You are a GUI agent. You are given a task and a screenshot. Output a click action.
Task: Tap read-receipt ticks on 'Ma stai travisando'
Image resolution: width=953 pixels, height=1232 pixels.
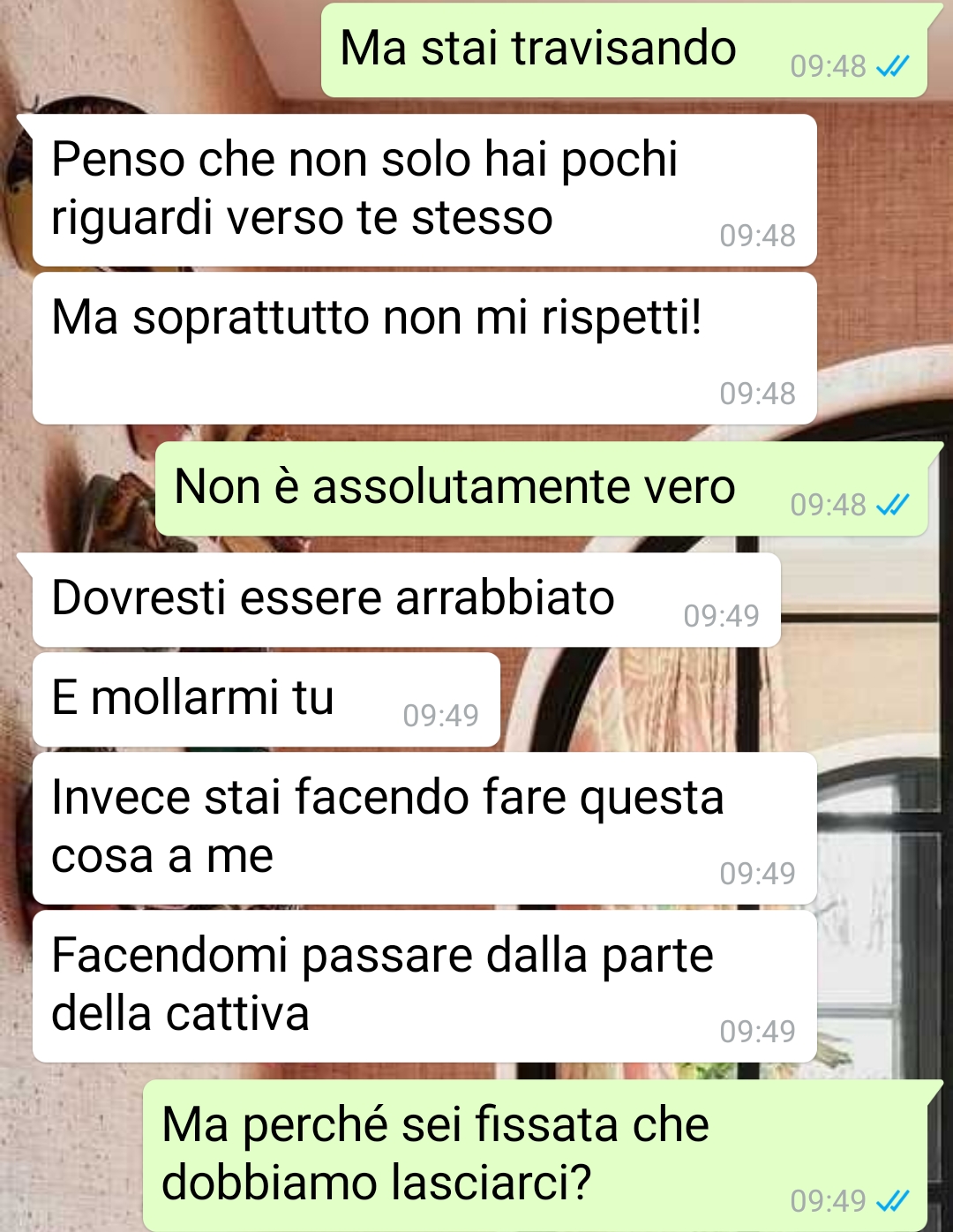(x=892, y=66)
